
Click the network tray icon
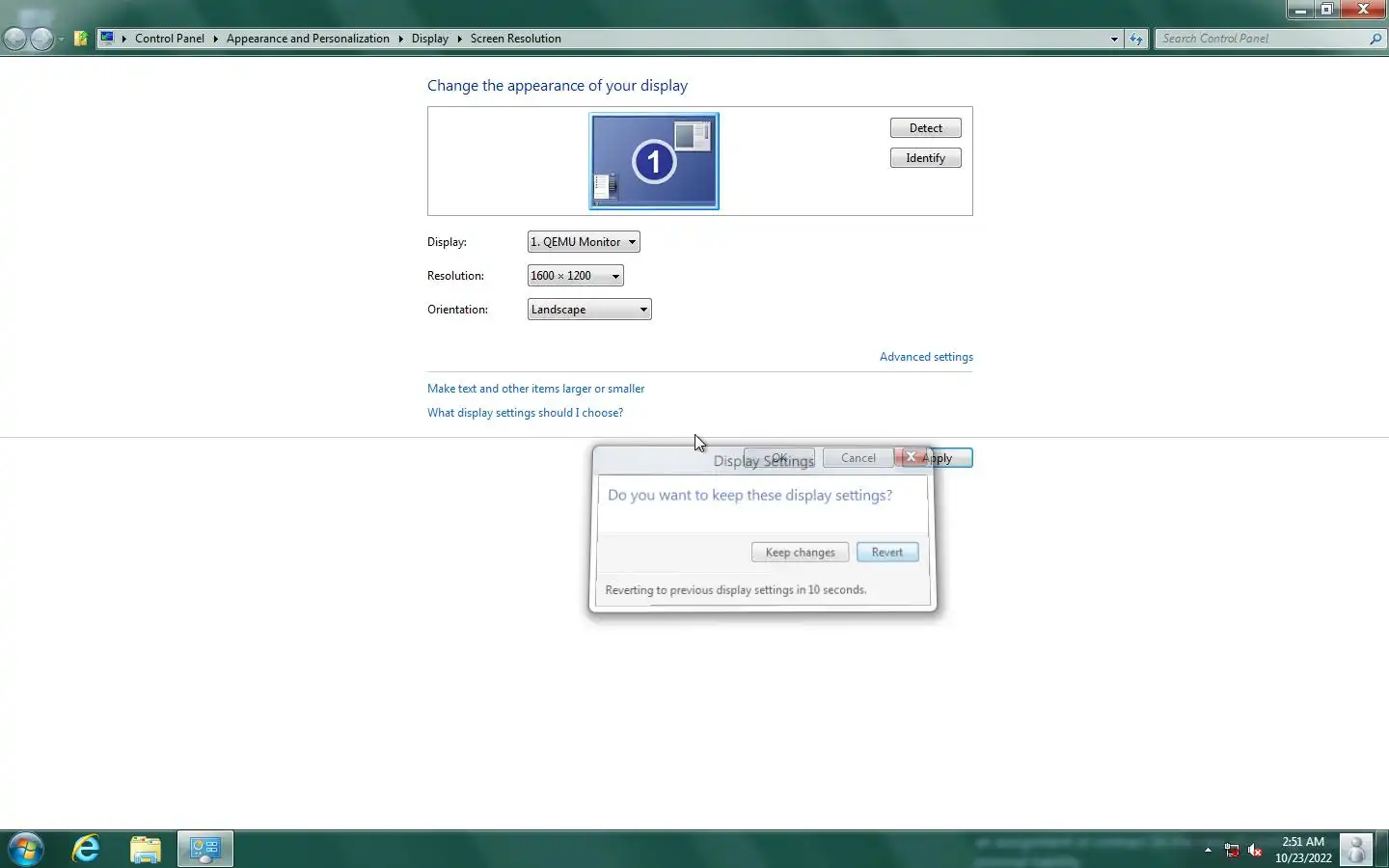(1232, 850)
